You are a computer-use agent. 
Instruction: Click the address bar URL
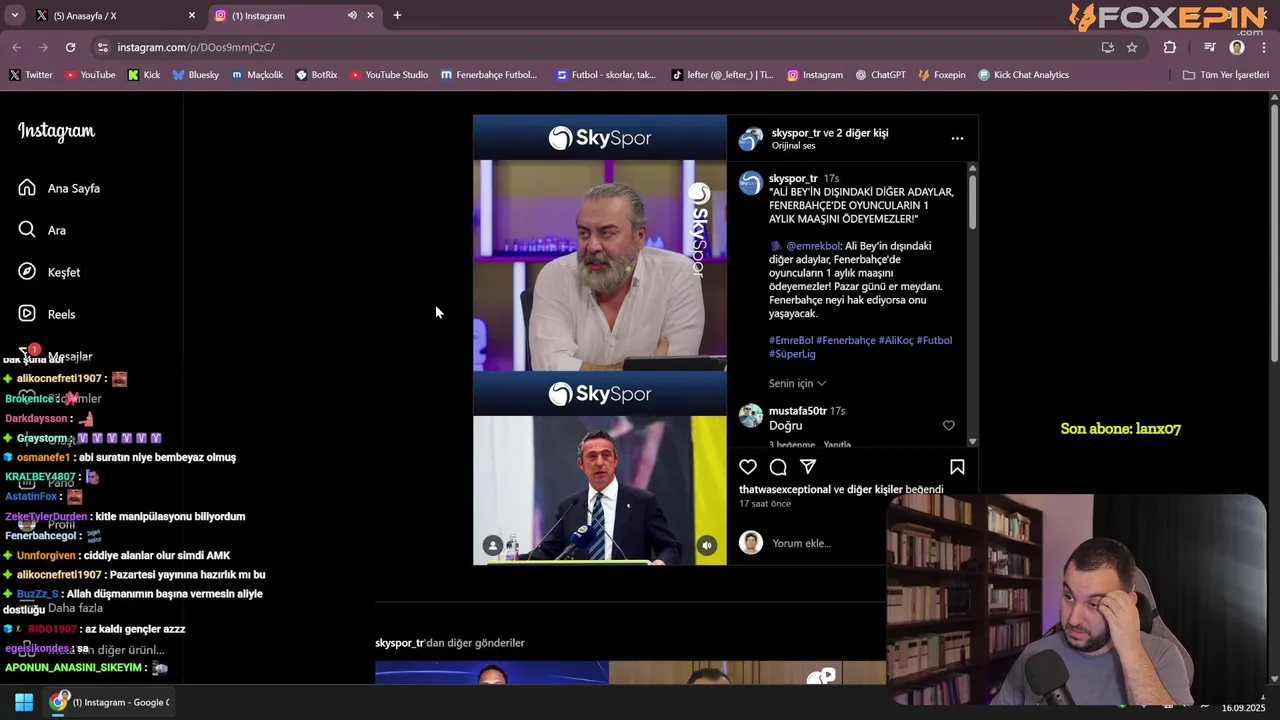tap(196, 47)
